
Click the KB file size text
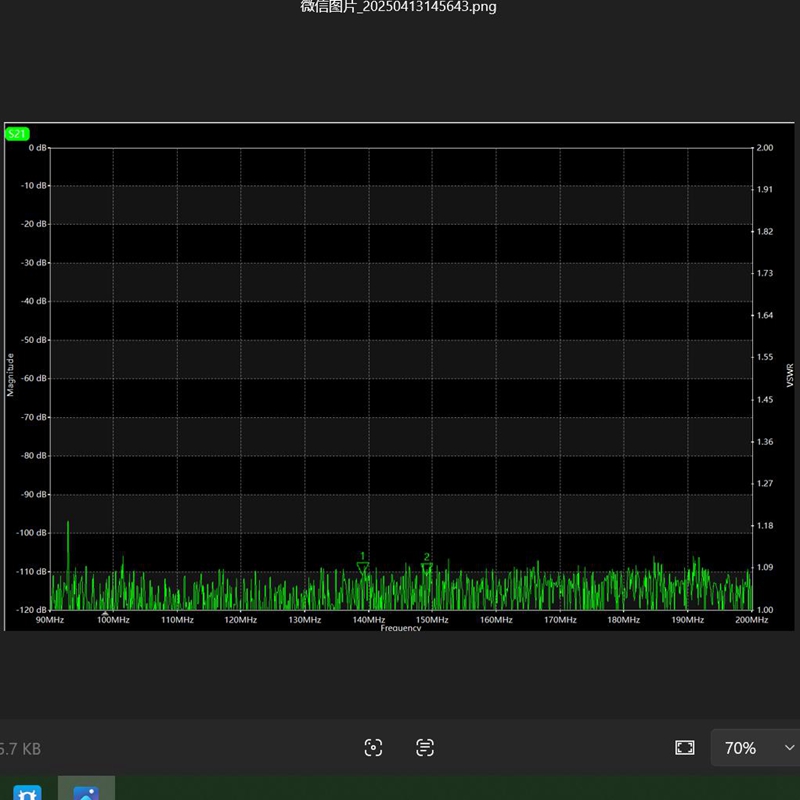pyautogui.click(x=20, y=749)
